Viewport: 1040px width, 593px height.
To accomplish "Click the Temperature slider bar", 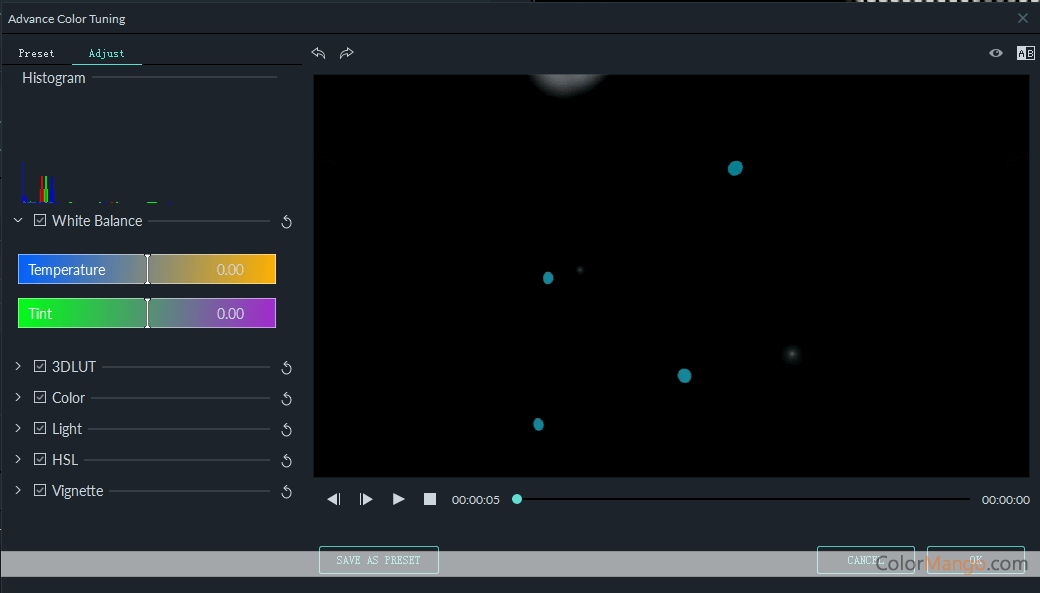I will [147, 270].
